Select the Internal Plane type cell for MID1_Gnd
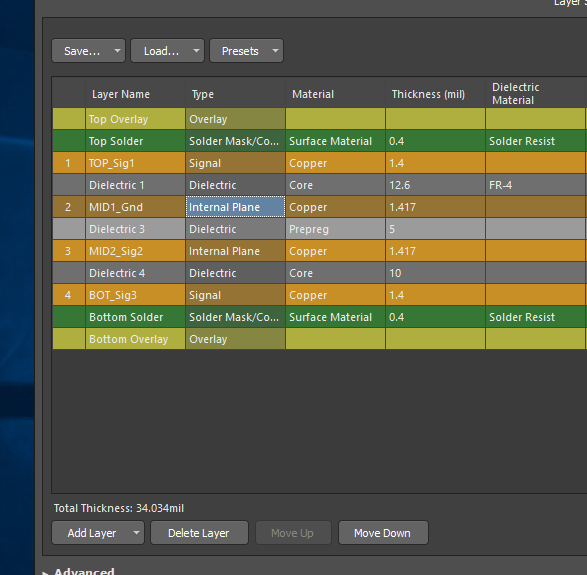Image resolution: width=587 pixels, height=575 pixels. [x=235, y=207]
